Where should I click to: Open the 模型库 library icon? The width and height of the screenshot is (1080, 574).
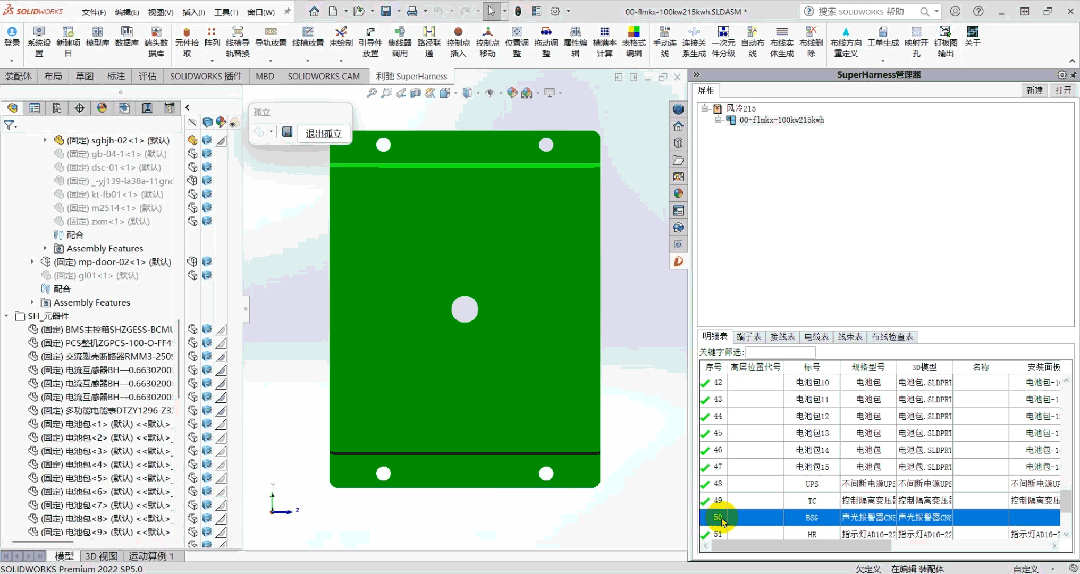pos(97,32)
